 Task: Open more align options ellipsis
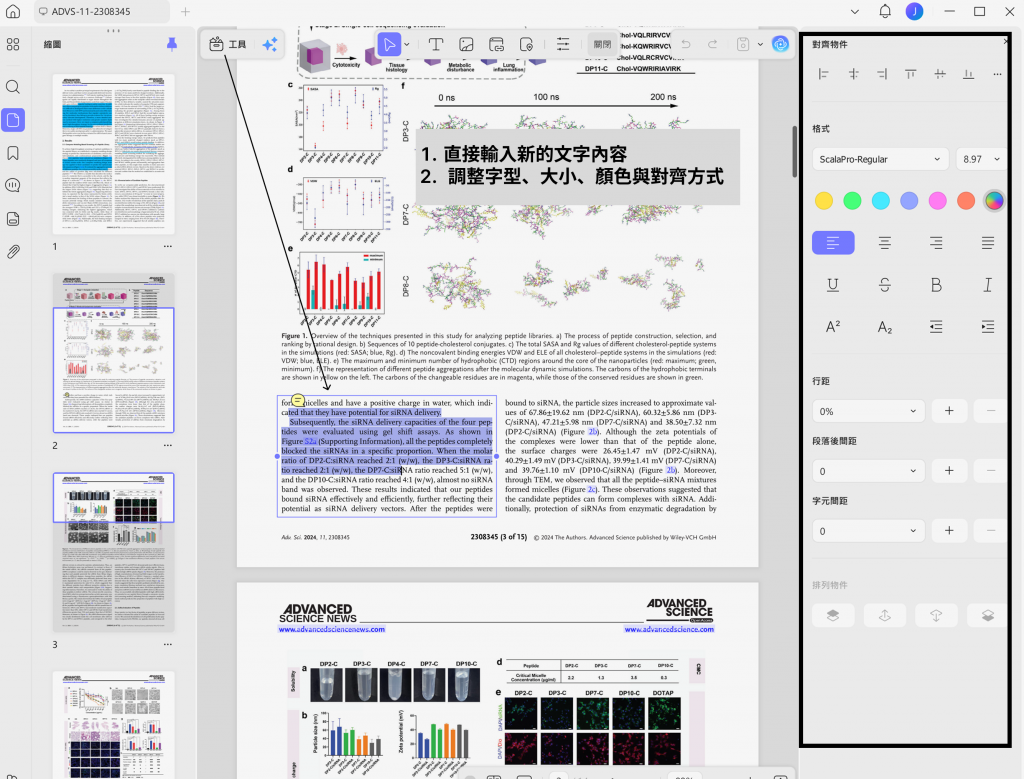[997, 74]
